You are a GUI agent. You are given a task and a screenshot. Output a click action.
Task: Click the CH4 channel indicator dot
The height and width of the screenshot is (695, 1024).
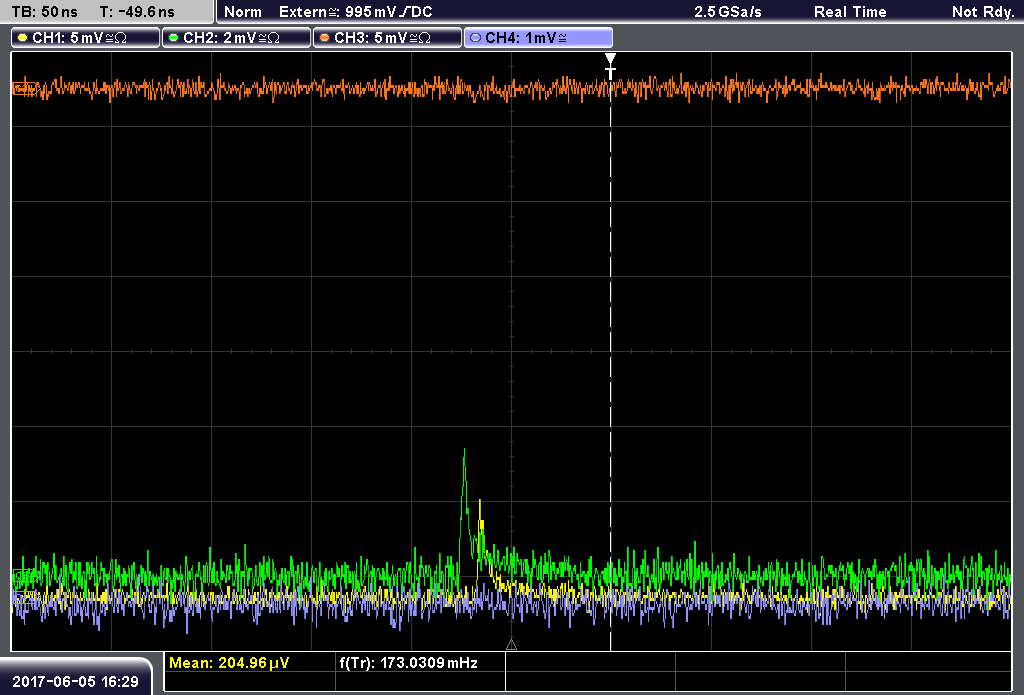click(x=475, y=38)
